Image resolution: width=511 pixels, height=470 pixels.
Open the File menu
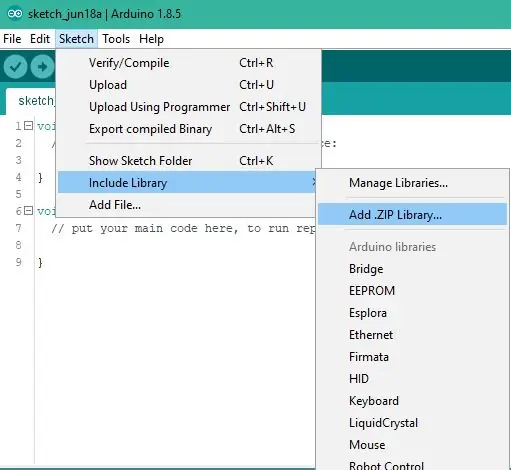click(12, 39)
